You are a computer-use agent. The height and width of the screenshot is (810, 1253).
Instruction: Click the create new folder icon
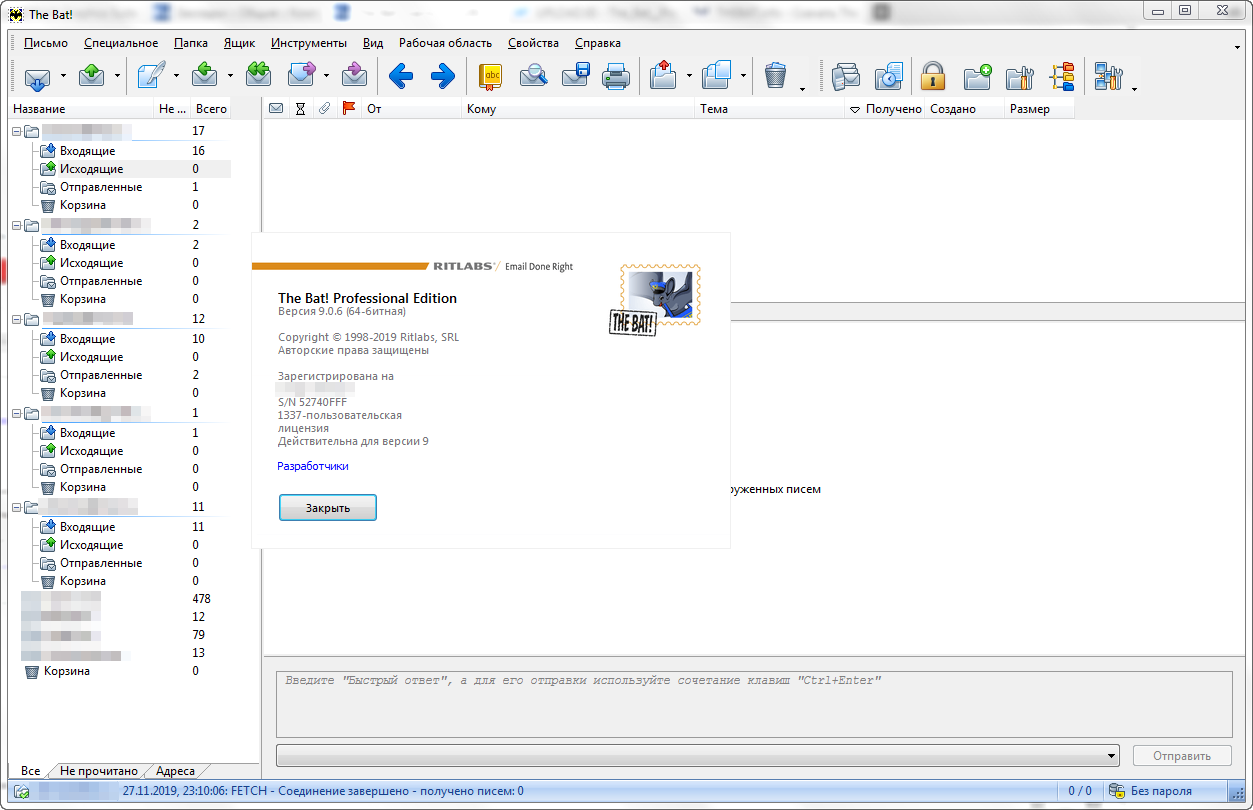pyautogui.click(x=977, y=76)
